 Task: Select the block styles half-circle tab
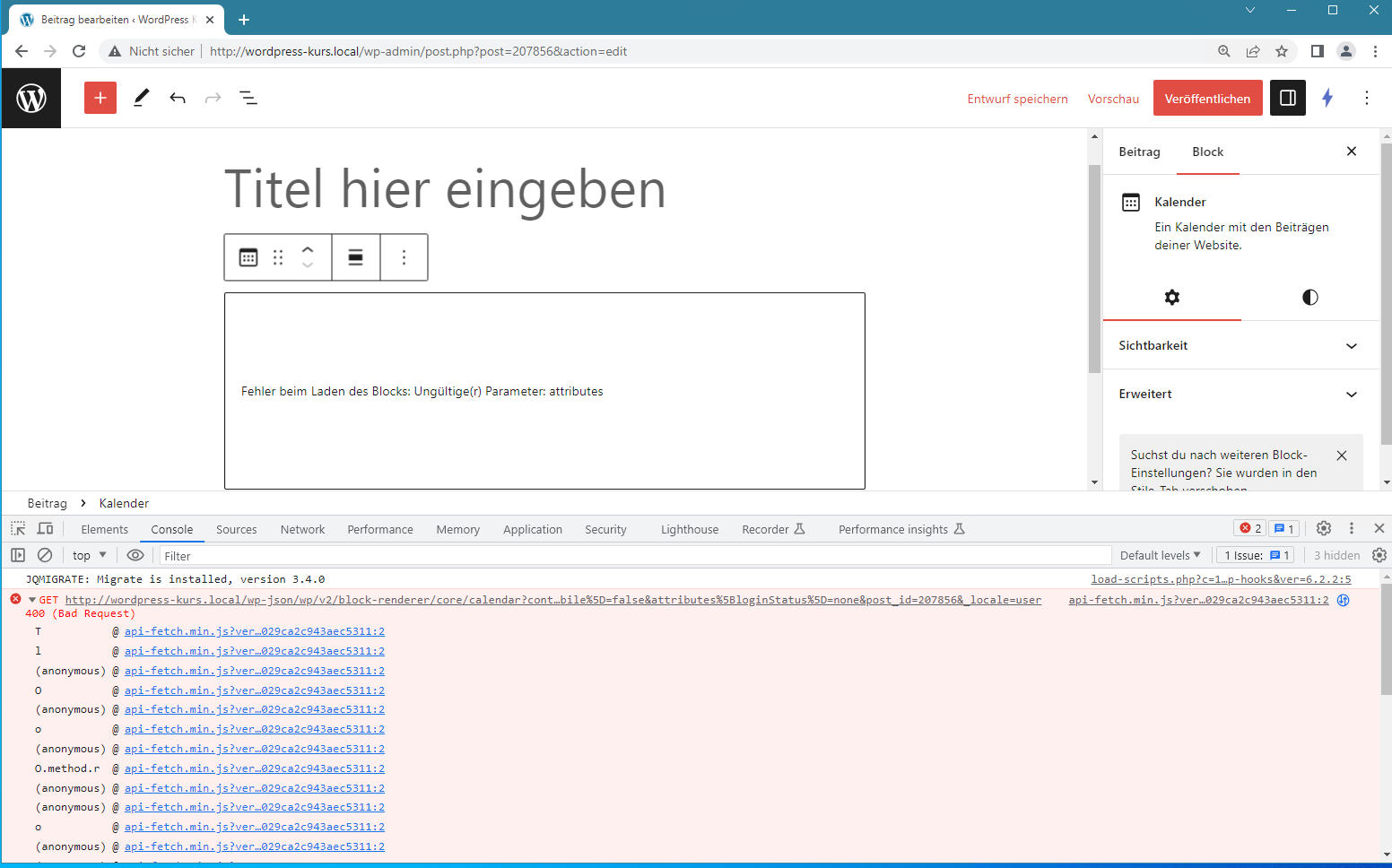click(x=1310, y=297)
